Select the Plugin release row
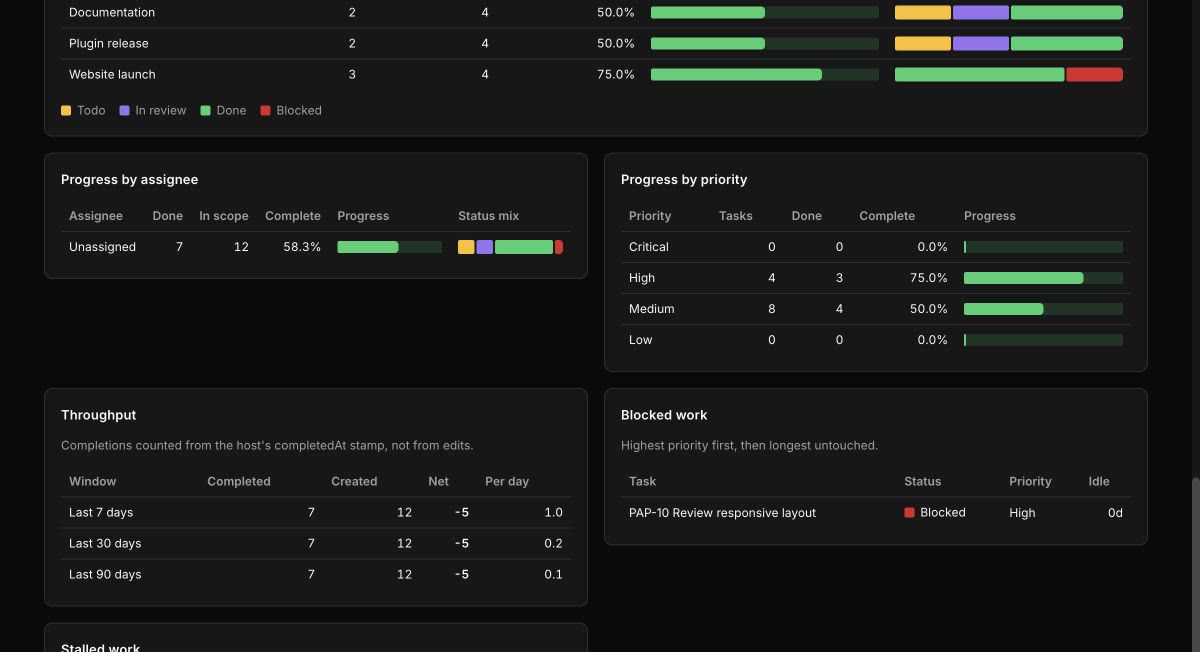 click(596, 44)
